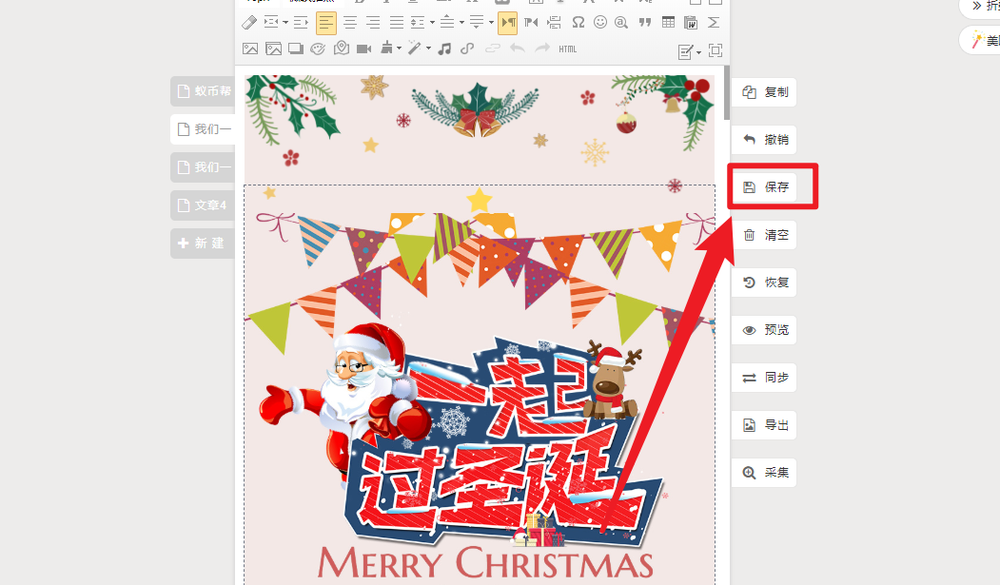Insert a page break
Image resolution: width=1000 pixels, height=585 pixels.
tap(554, 23)
